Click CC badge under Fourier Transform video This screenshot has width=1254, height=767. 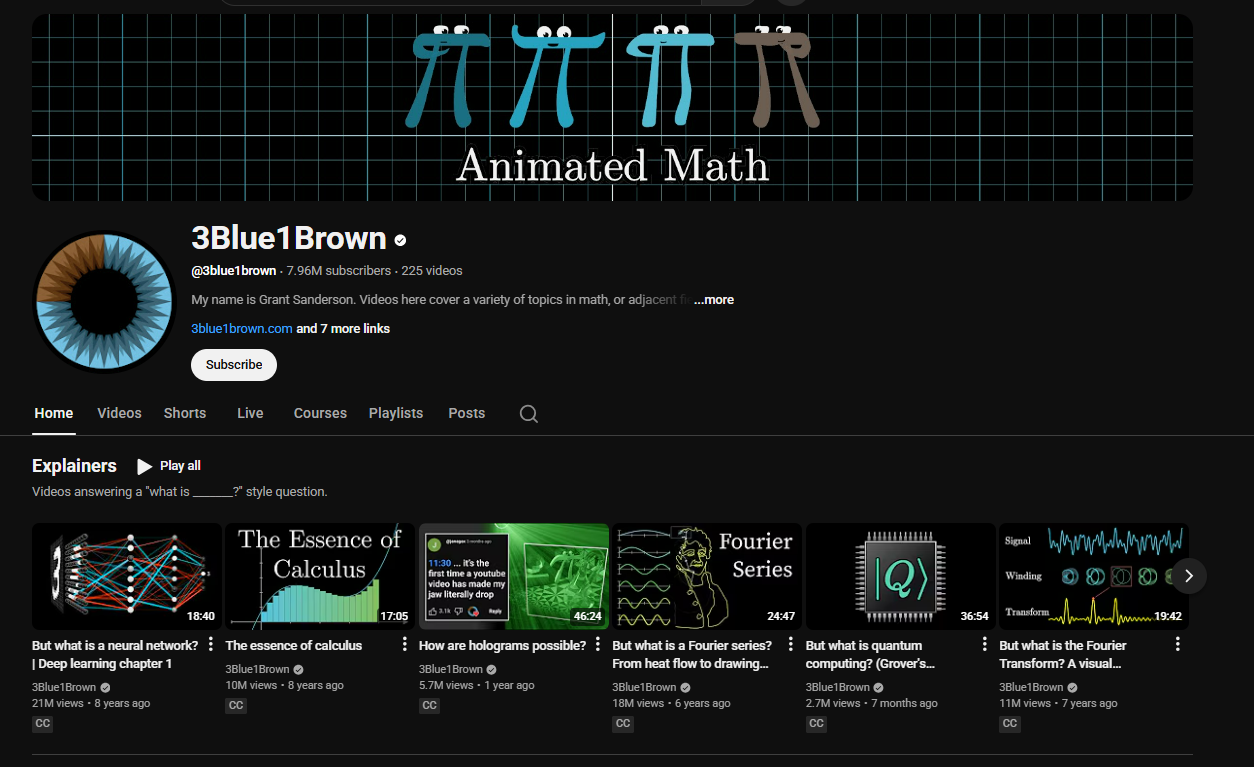click(x=1010, y=723)
